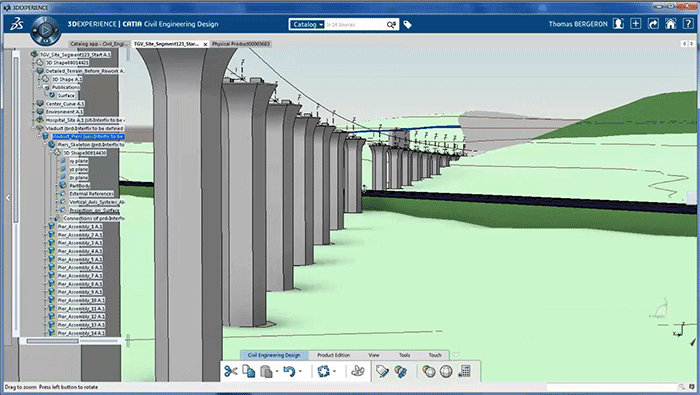The height and width of the screenshot is (395, 700).
Task: Collapse the tree panel with the left arrow
Action: pos(8,197)
